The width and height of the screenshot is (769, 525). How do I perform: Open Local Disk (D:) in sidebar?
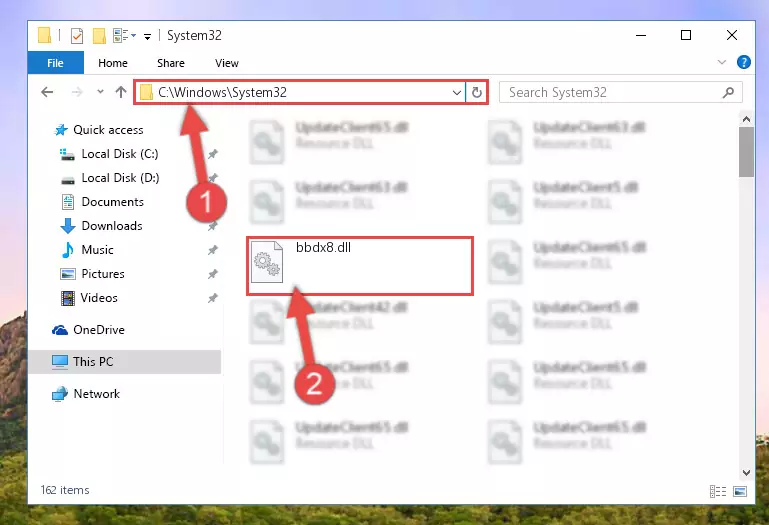[120, 178]
